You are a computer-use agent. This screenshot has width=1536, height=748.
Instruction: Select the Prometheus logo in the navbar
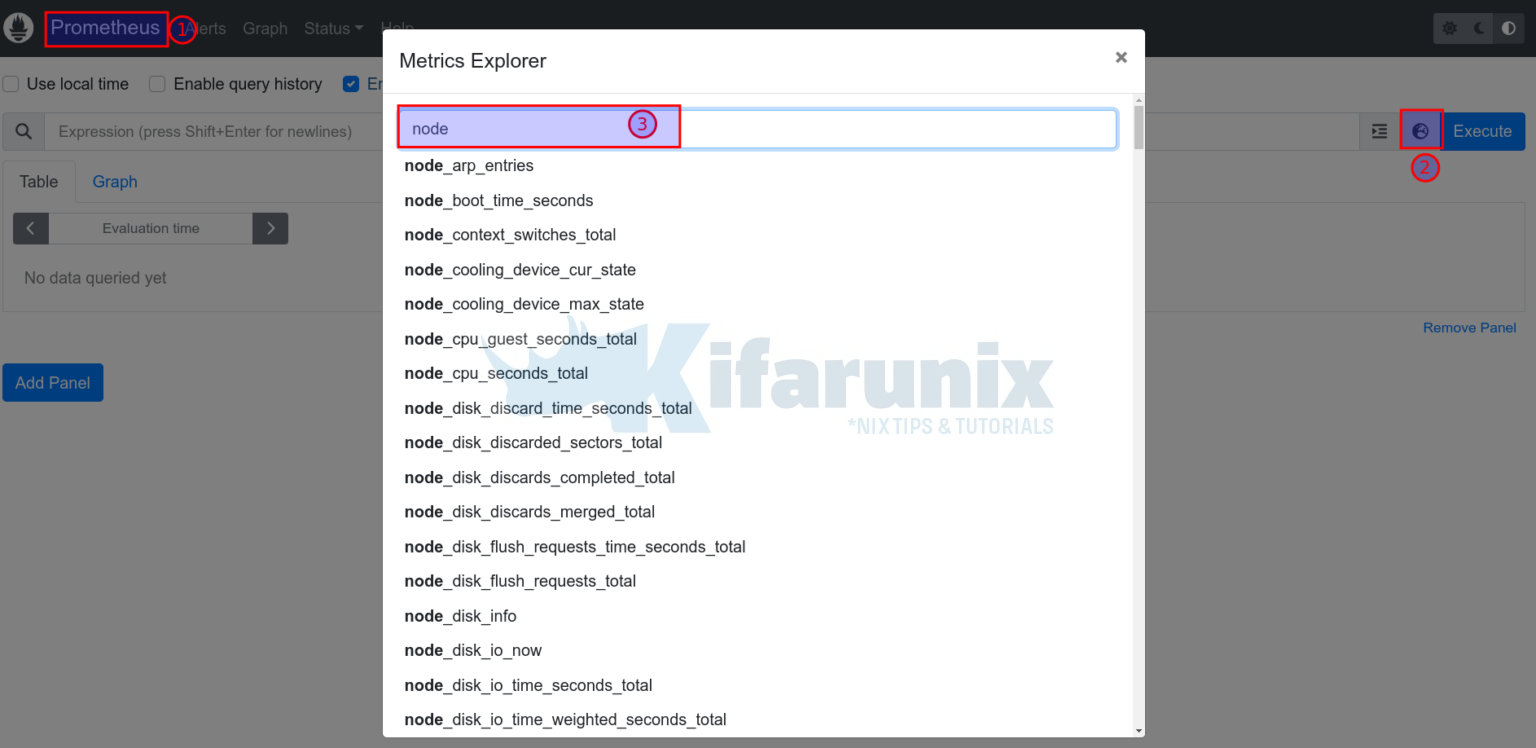tap(105, 28)
